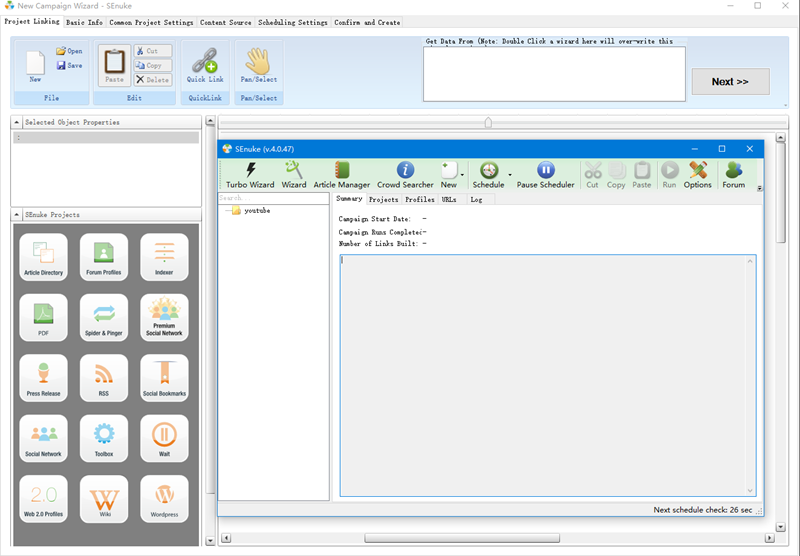
Task: Launch Turbo Wizard in SEnuke window
Action: coord(250,175)
